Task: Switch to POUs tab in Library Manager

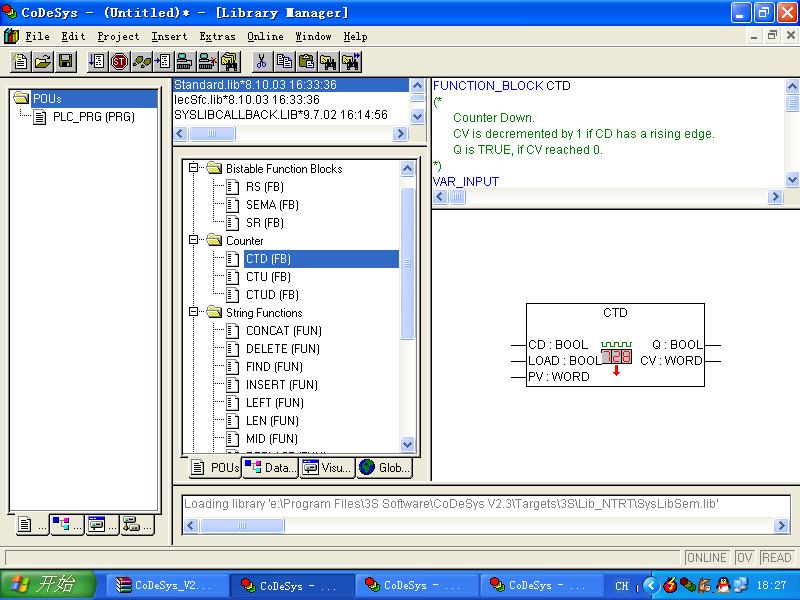Action: [x=215, y=467]
